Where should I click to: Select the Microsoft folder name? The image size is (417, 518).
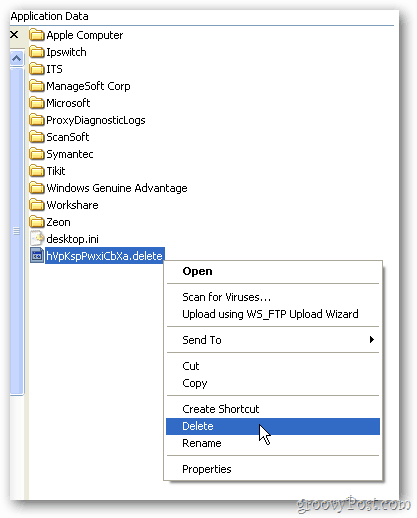tap(68, 103)
